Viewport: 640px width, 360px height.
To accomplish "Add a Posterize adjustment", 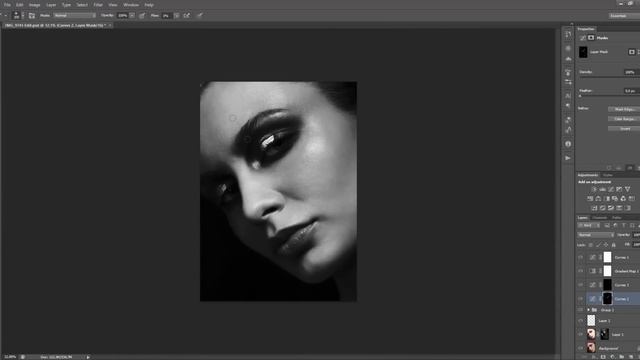I will coord(602,208).
